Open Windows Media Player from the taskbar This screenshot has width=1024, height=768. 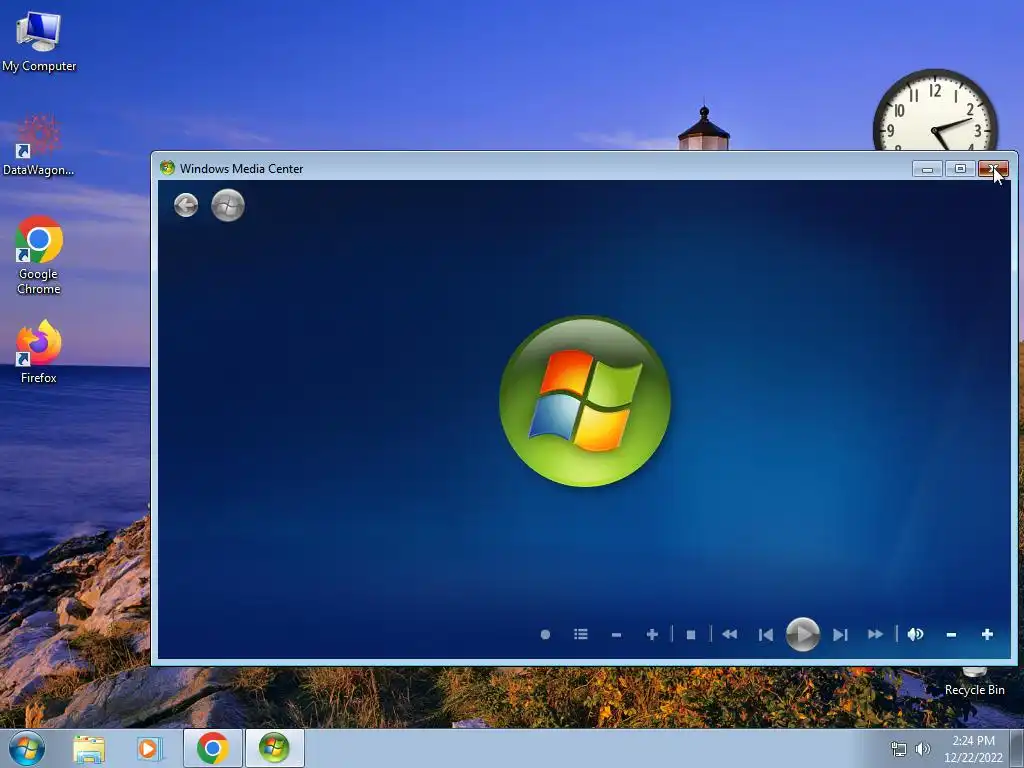click(148, 748)
